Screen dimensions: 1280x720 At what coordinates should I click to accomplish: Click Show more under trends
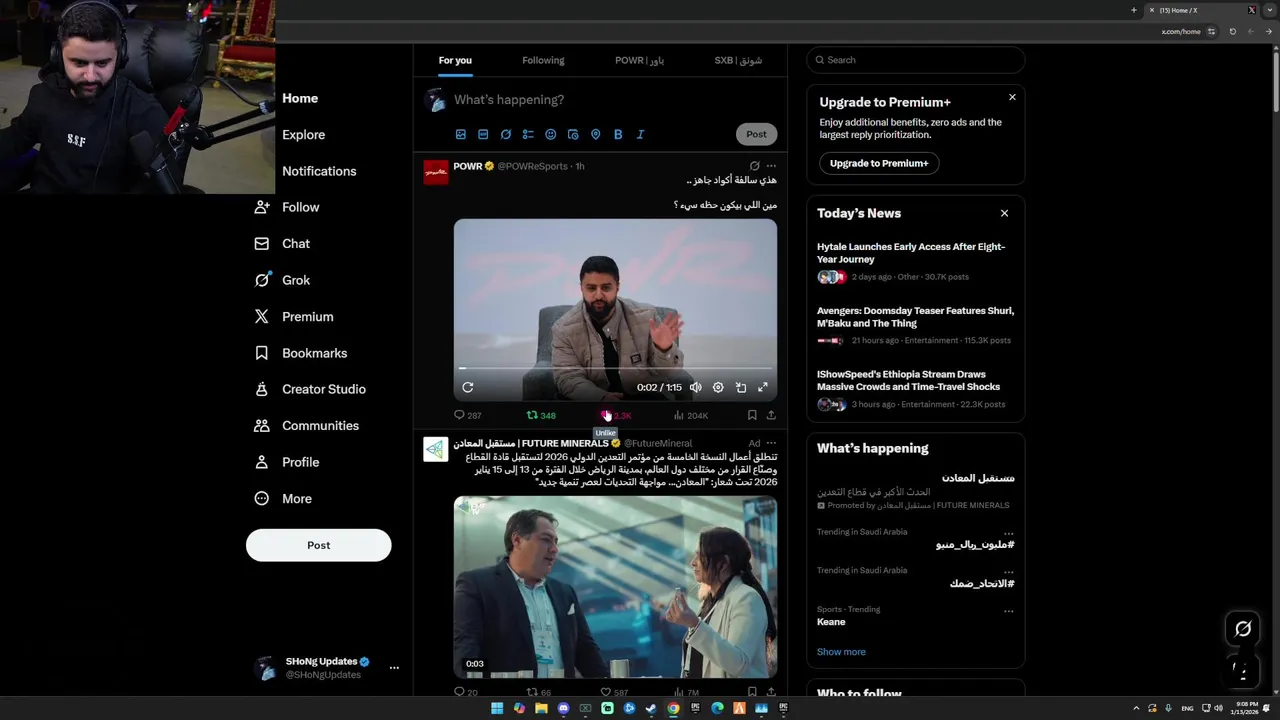[x=841, y=652]
